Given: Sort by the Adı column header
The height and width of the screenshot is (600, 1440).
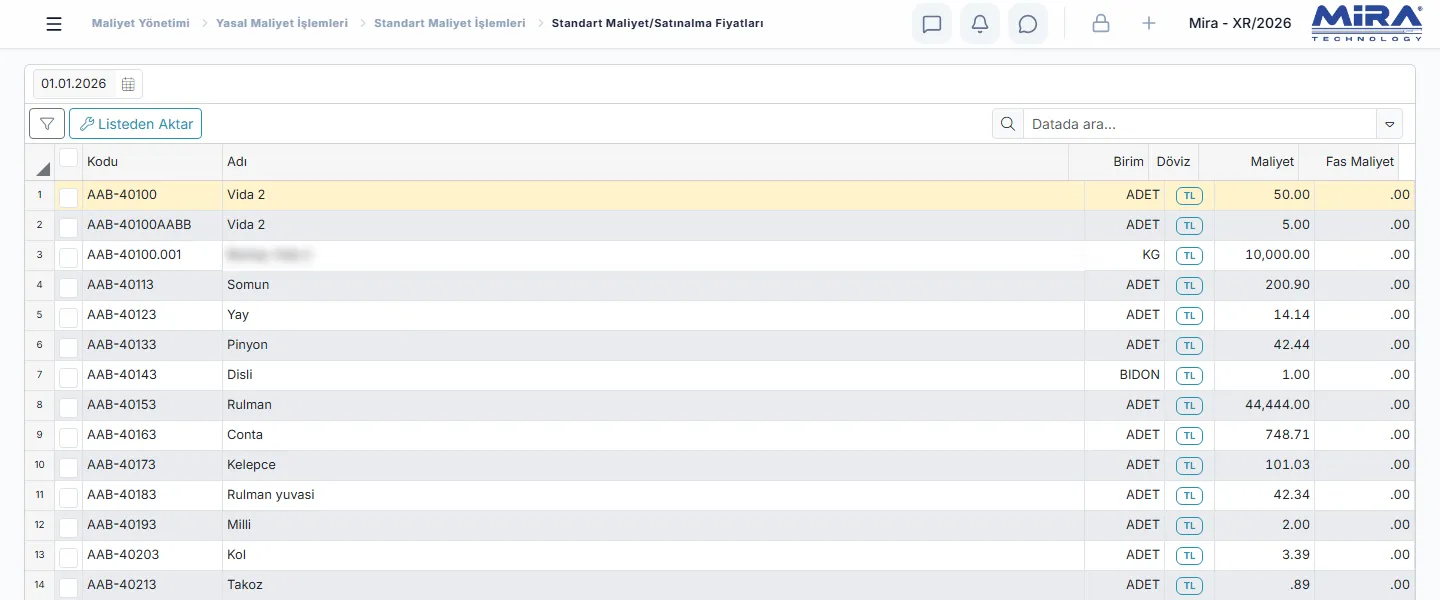Looking at the screenshot, I should (x=645, y=162).
